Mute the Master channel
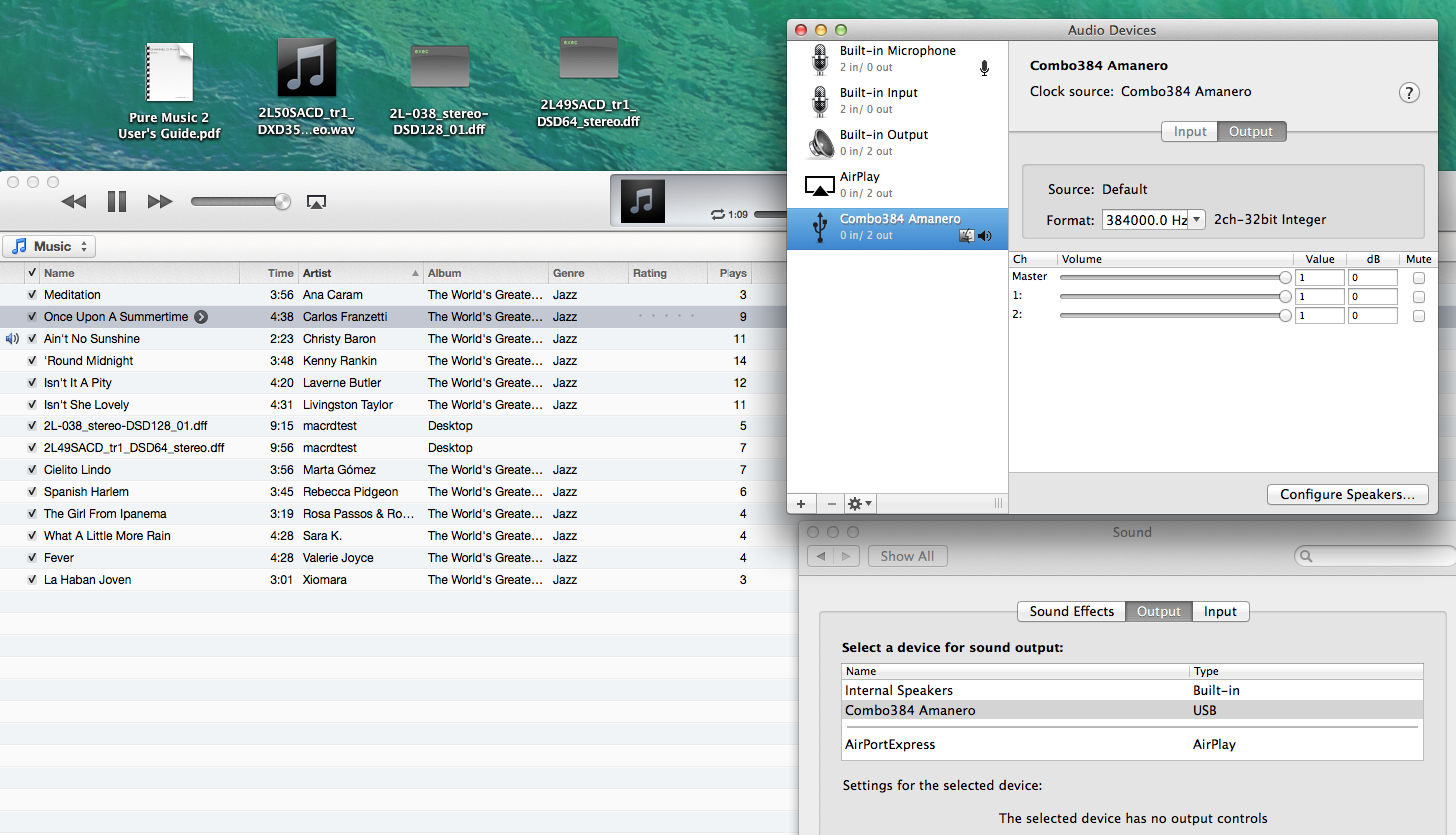This screenshot has height=835, width=1456. tap(1418, 278)
